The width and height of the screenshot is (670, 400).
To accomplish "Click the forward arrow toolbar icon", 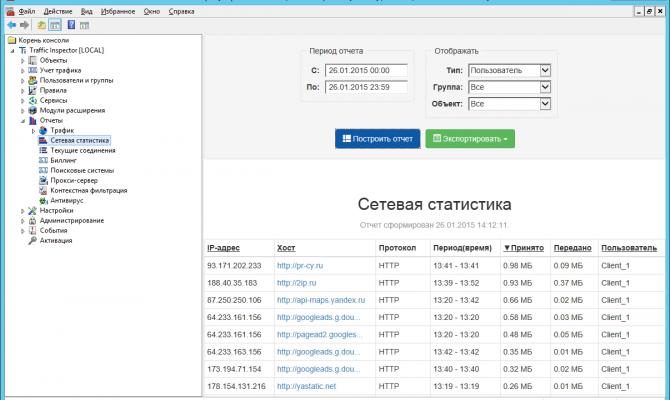I will [x=24, y=24].
